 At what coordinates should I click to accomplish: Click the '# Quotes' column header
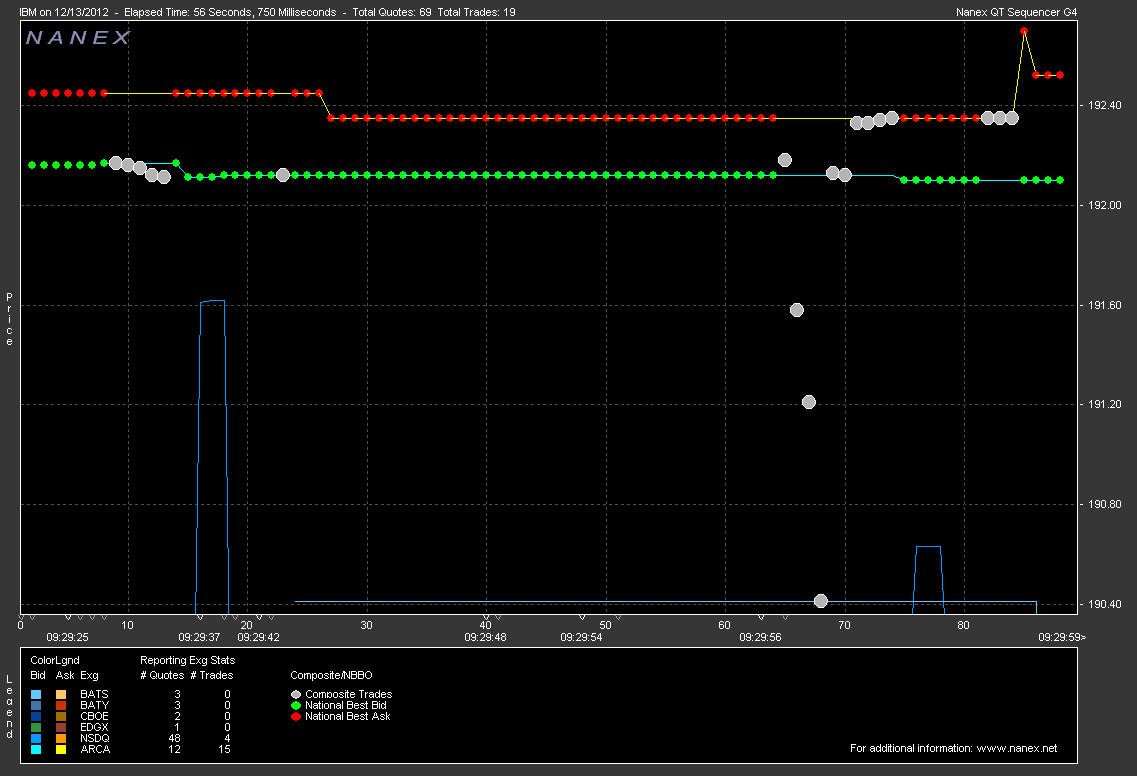coord(162,675)
